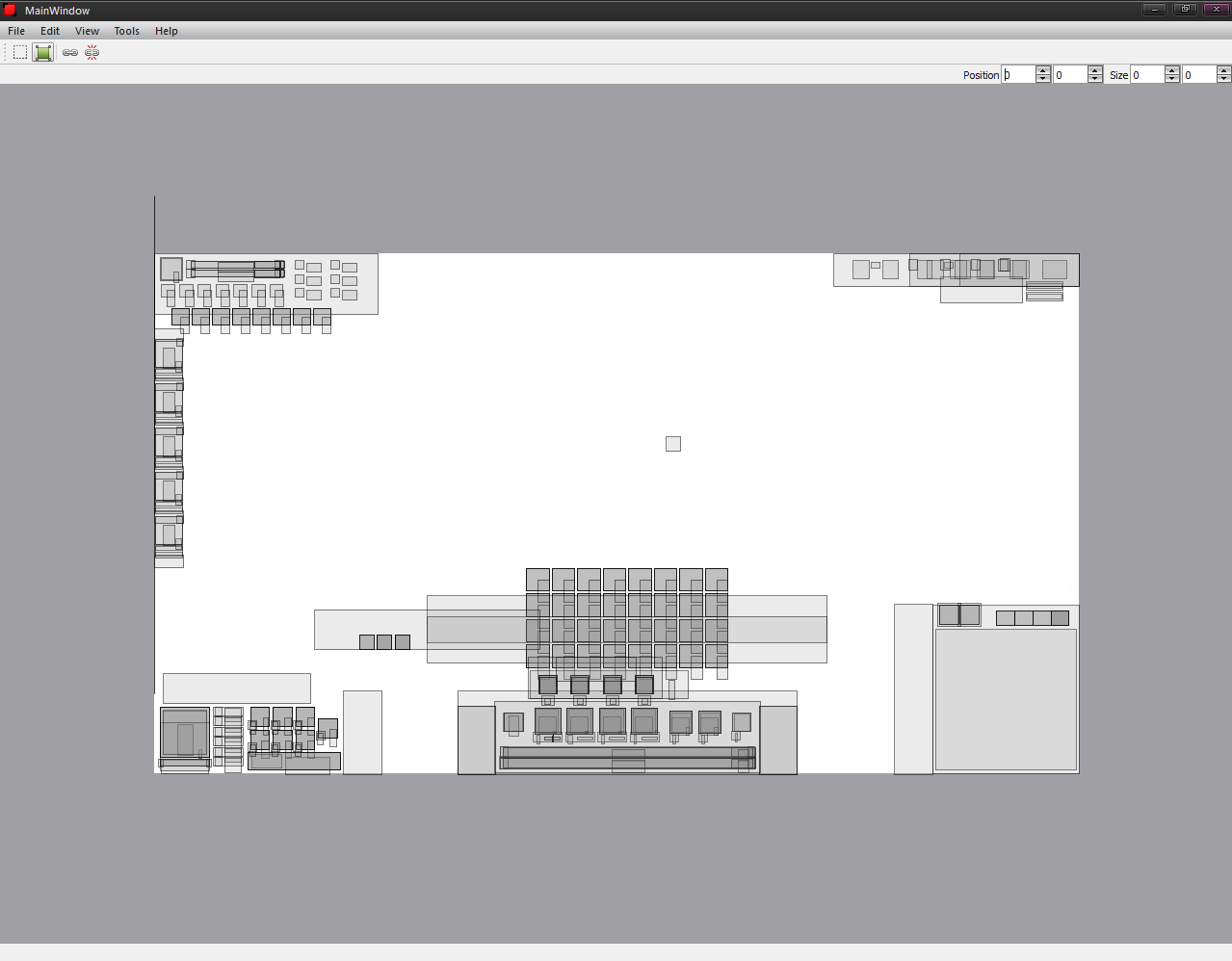Select the small isolated square in canvas center
The width and height of the screenshot is (1232, 961).
pyautogui.click(x=673, y=444)
